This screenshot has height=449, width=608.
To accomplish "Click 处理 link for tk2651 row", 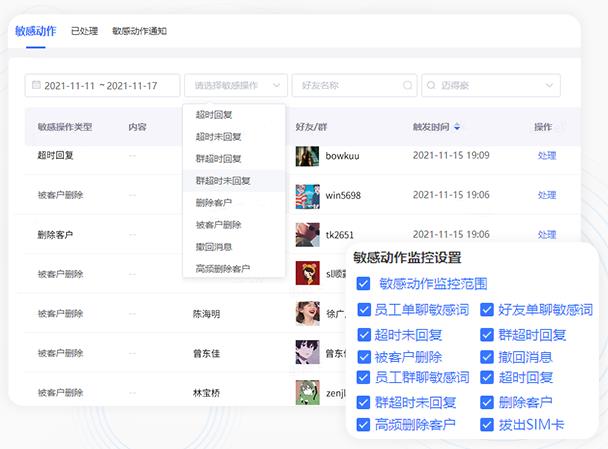I will click(547, 235).
